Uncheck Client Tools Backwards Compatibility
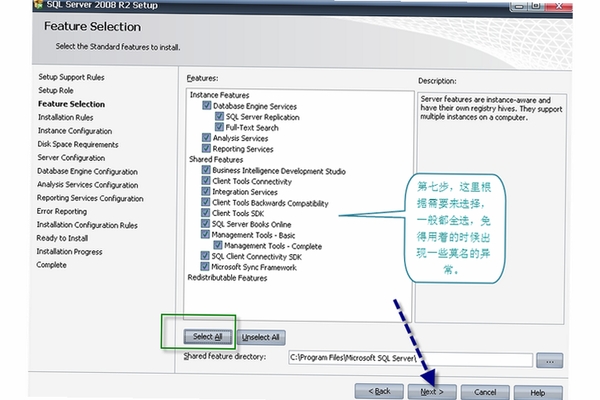 click(x=206, y=202)
